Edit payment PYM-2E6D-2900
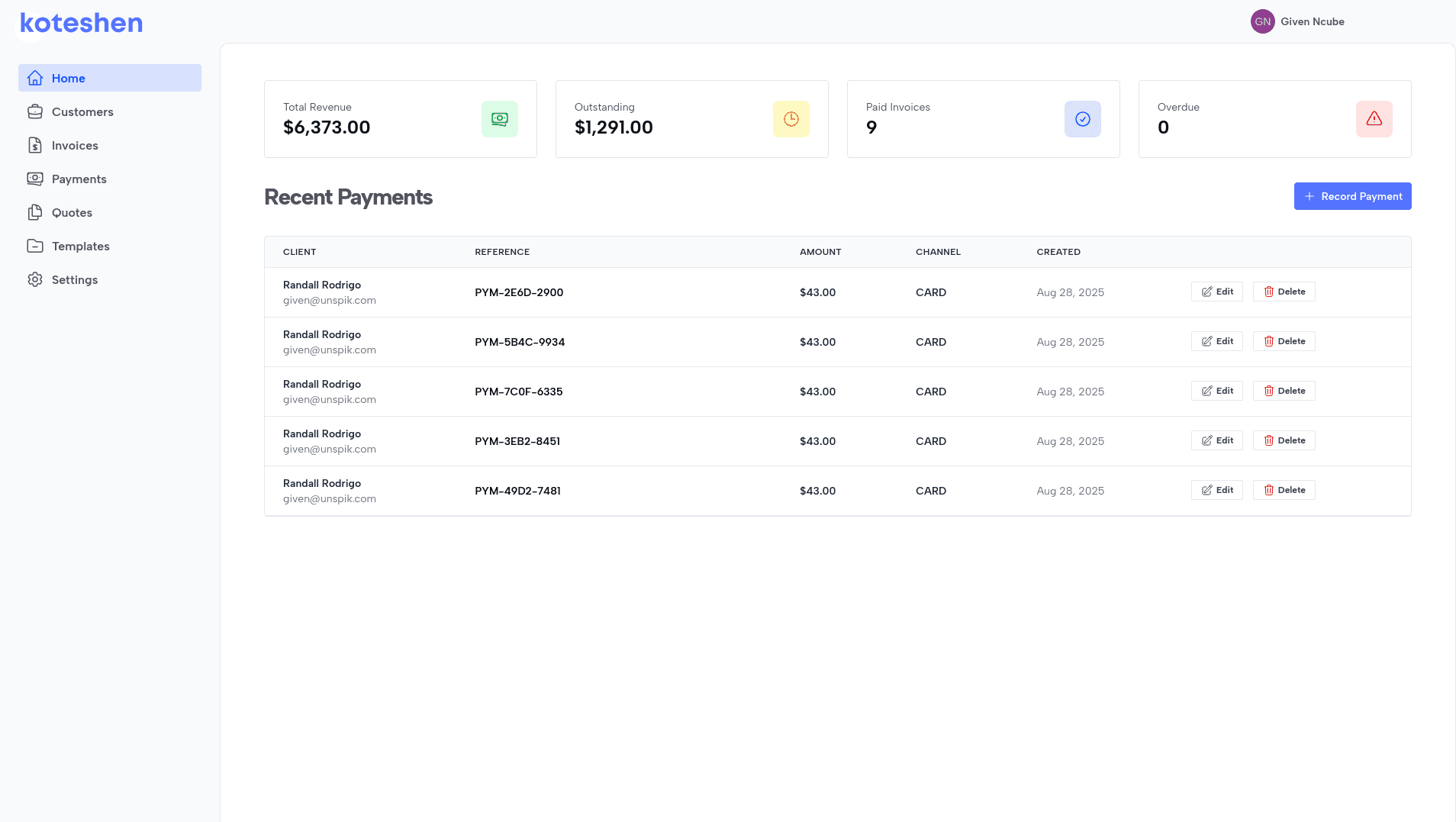This screenshot has width=1456, height=822. (1217, 292)
